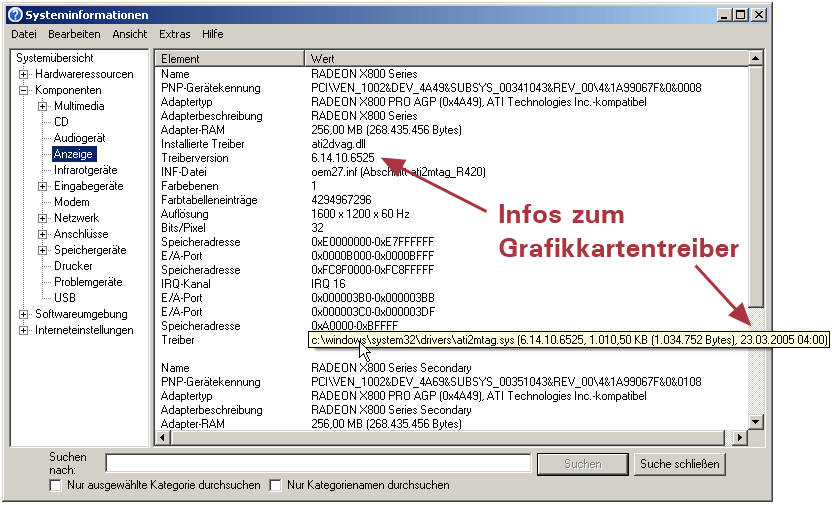This screenshot has height=505, width=832.
Task: Click the horizontal scrollbar left arrow
Action: [163, 438]
